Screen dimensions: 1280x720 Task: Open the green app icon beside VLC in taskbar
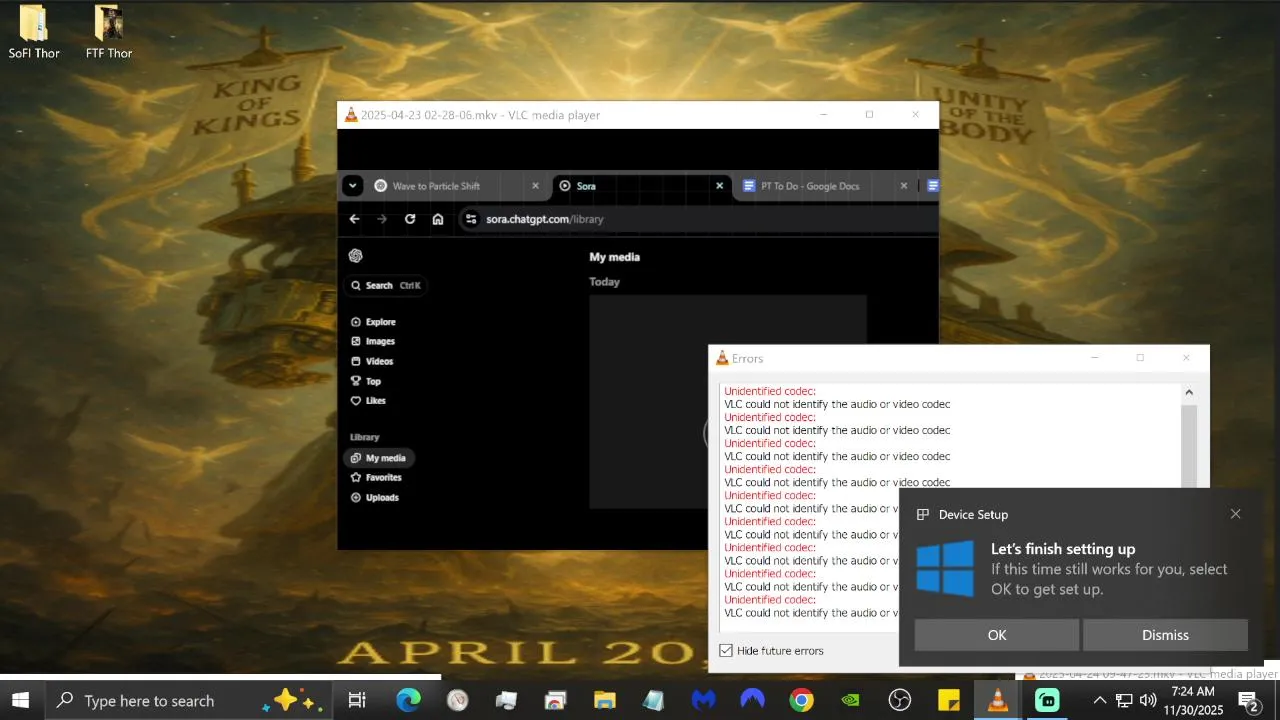(1046, 700)
